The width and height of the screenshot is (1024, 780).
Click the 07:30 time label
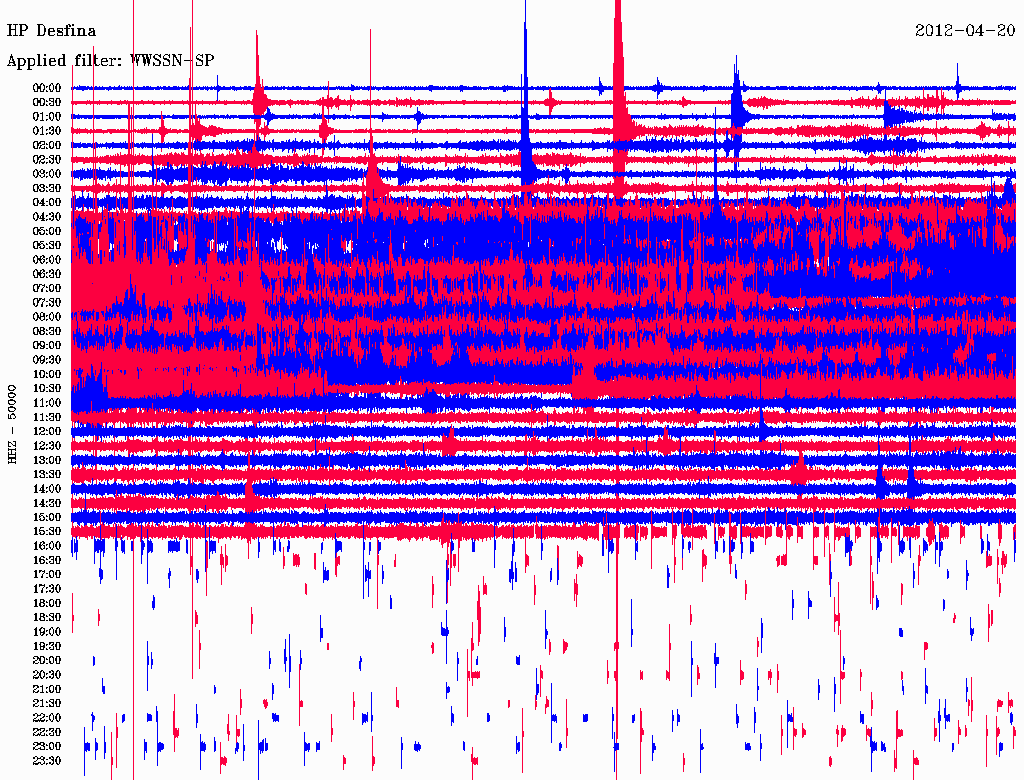(47, 302)
